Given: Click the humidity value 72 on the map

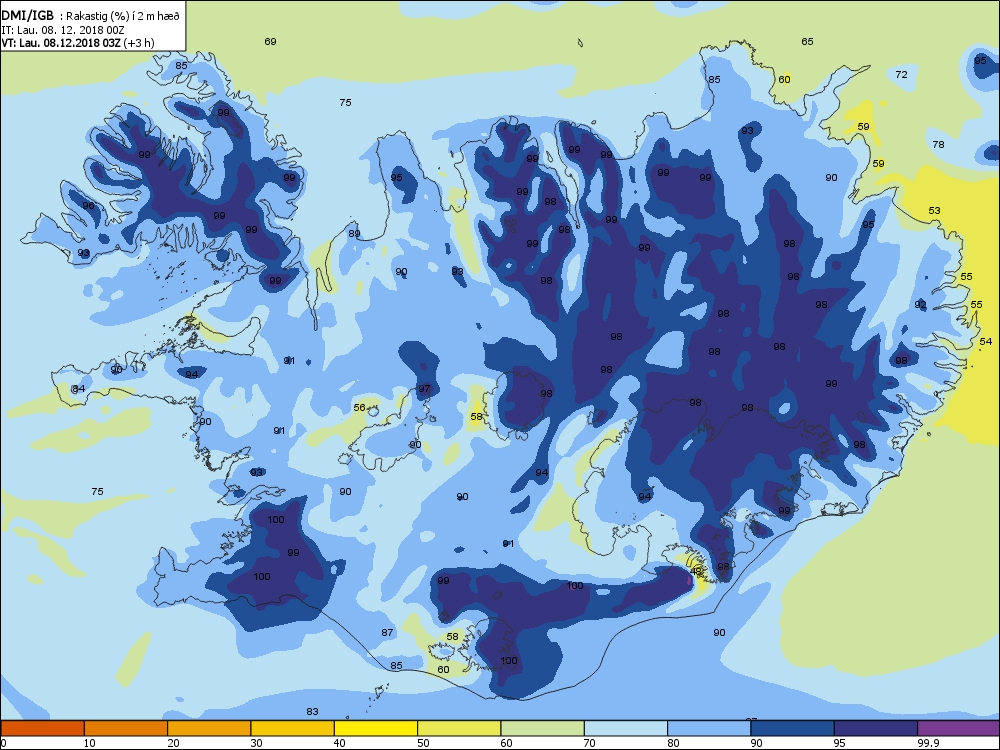Looking at the screenshot, I should click(x=901, y=75).
